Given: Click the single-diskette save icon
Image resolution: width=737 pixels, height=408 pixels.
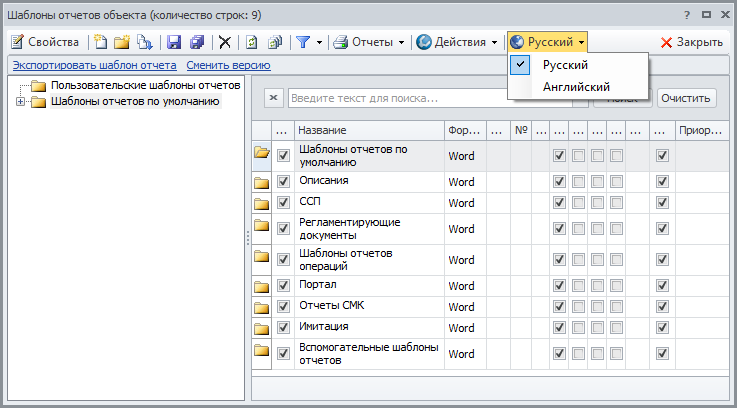Looking at the screenshot, I should click(174, 42).
